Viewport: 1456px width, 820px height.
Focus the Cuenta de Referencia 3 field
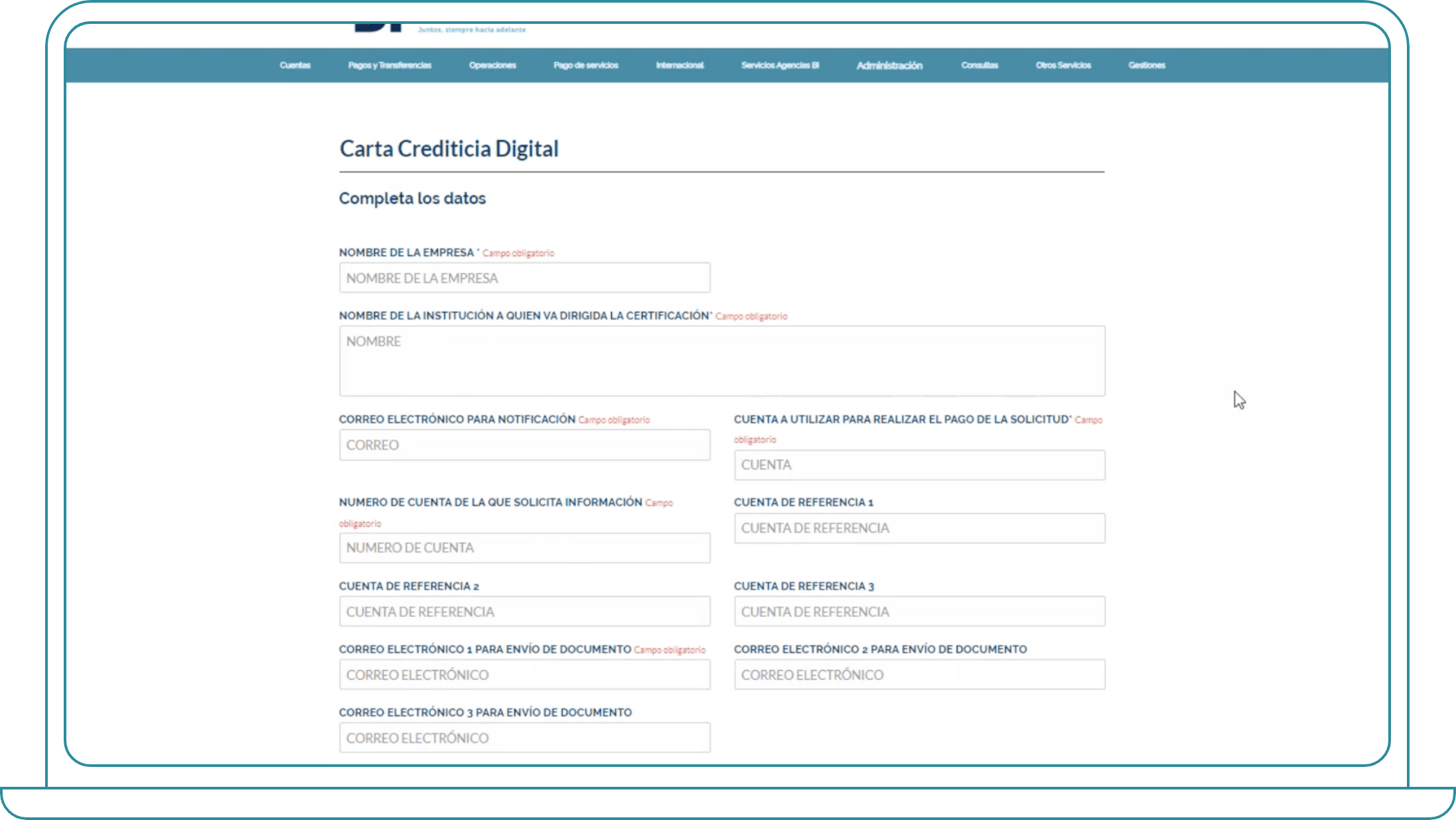919,612
